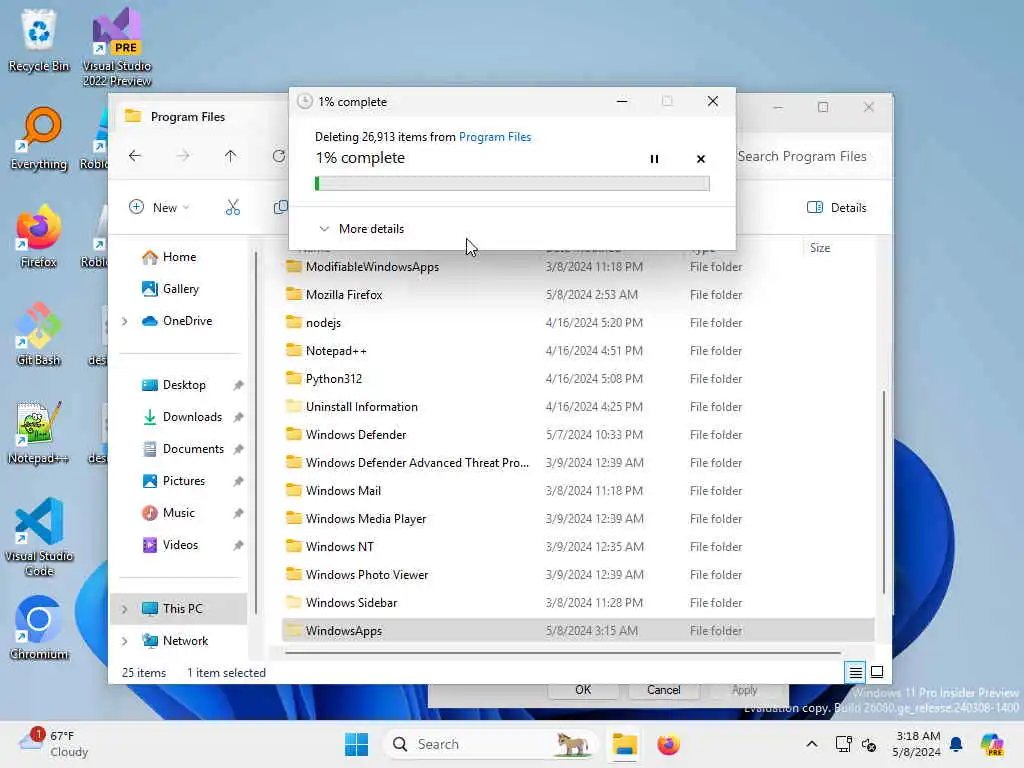The height and width of the screenshot is (768, 1024).
Task: Open the New item dropdown
Action: coord(159,208)
